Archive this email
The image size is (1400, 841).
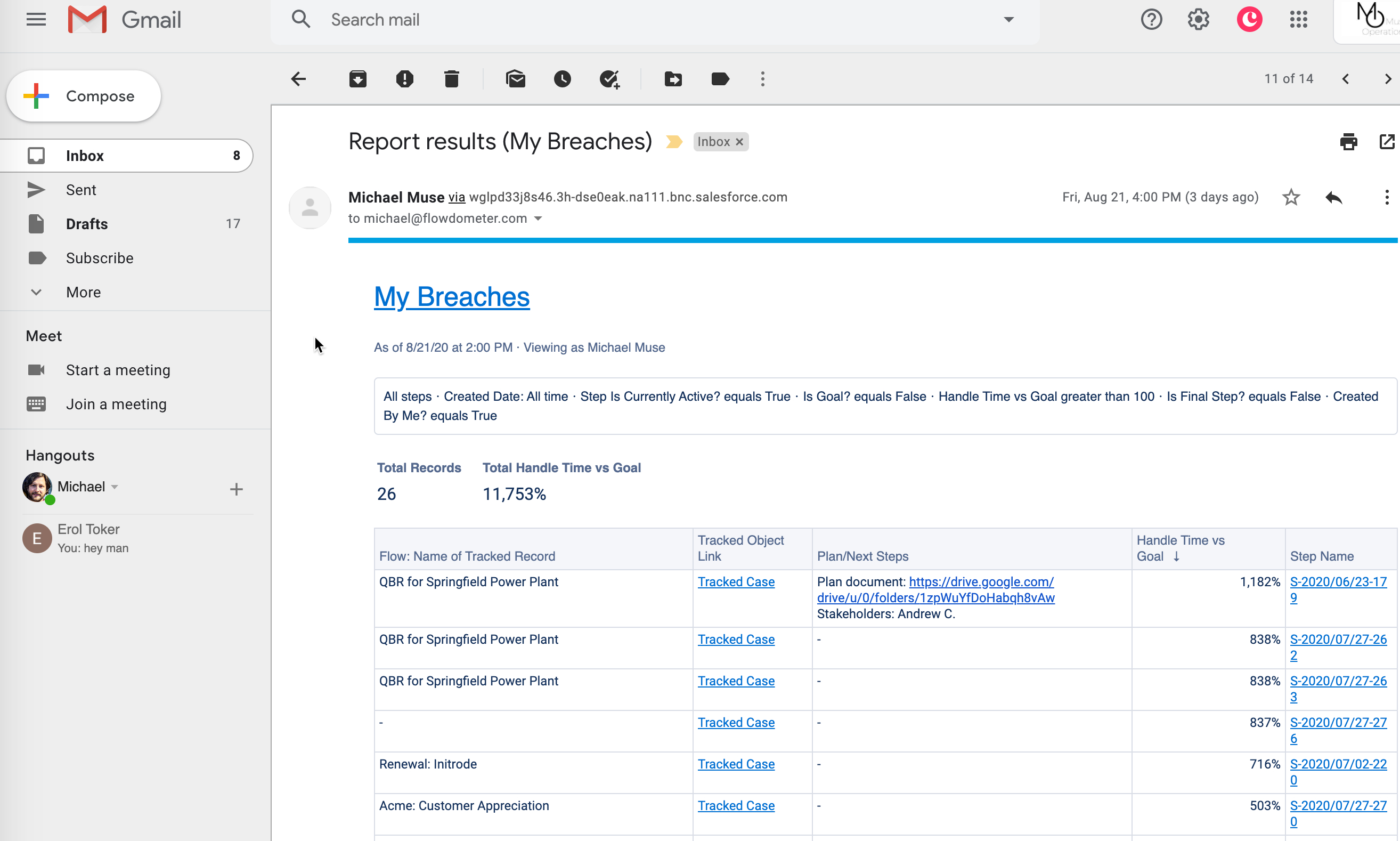358,79
